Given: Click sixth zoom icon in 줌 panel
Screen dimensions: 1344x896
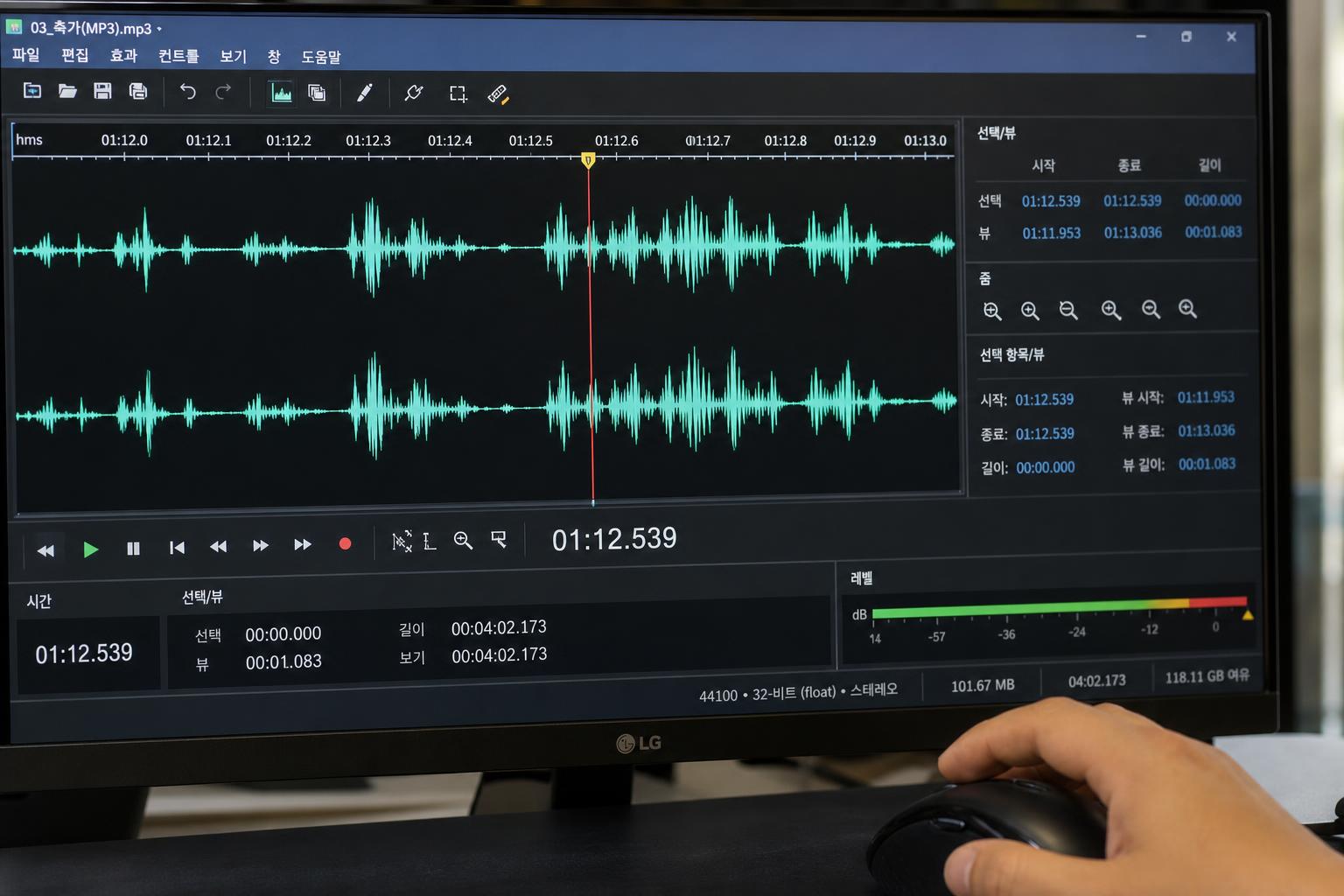Looking at the screenshot, I should 1187,308.
